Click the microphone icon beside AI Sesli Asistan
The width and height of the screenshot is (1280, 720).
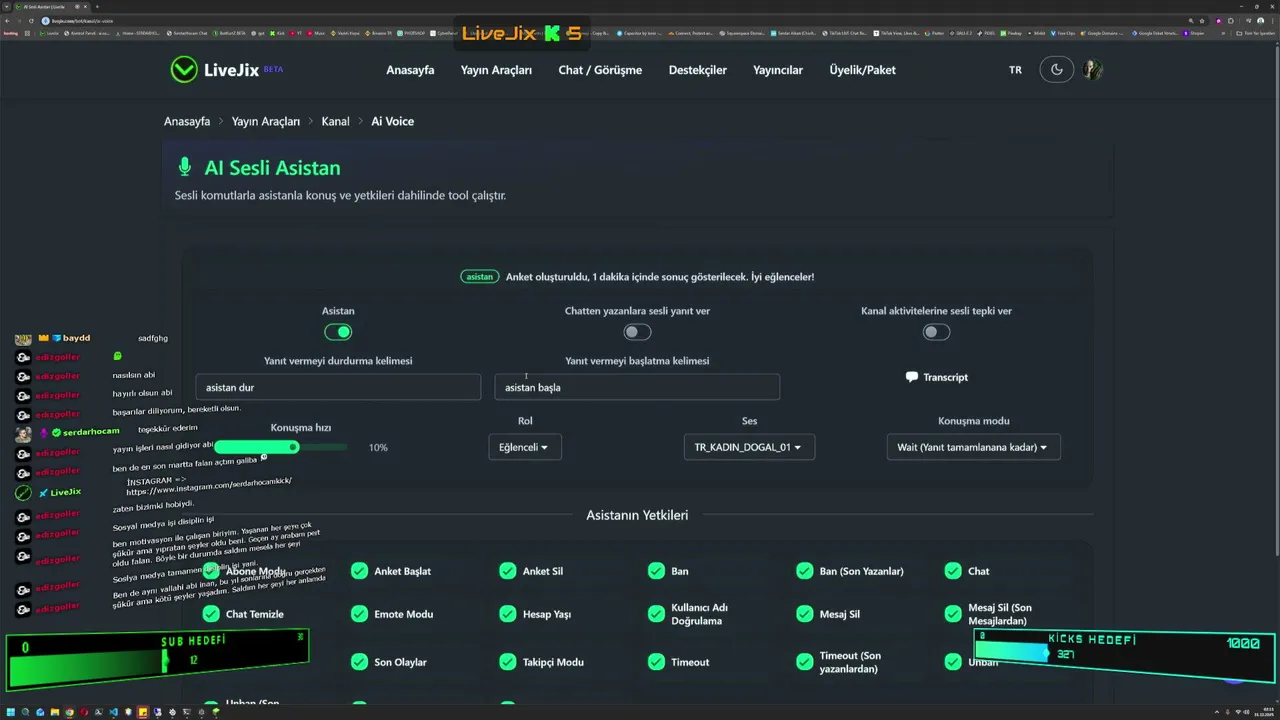pos(184,167)
